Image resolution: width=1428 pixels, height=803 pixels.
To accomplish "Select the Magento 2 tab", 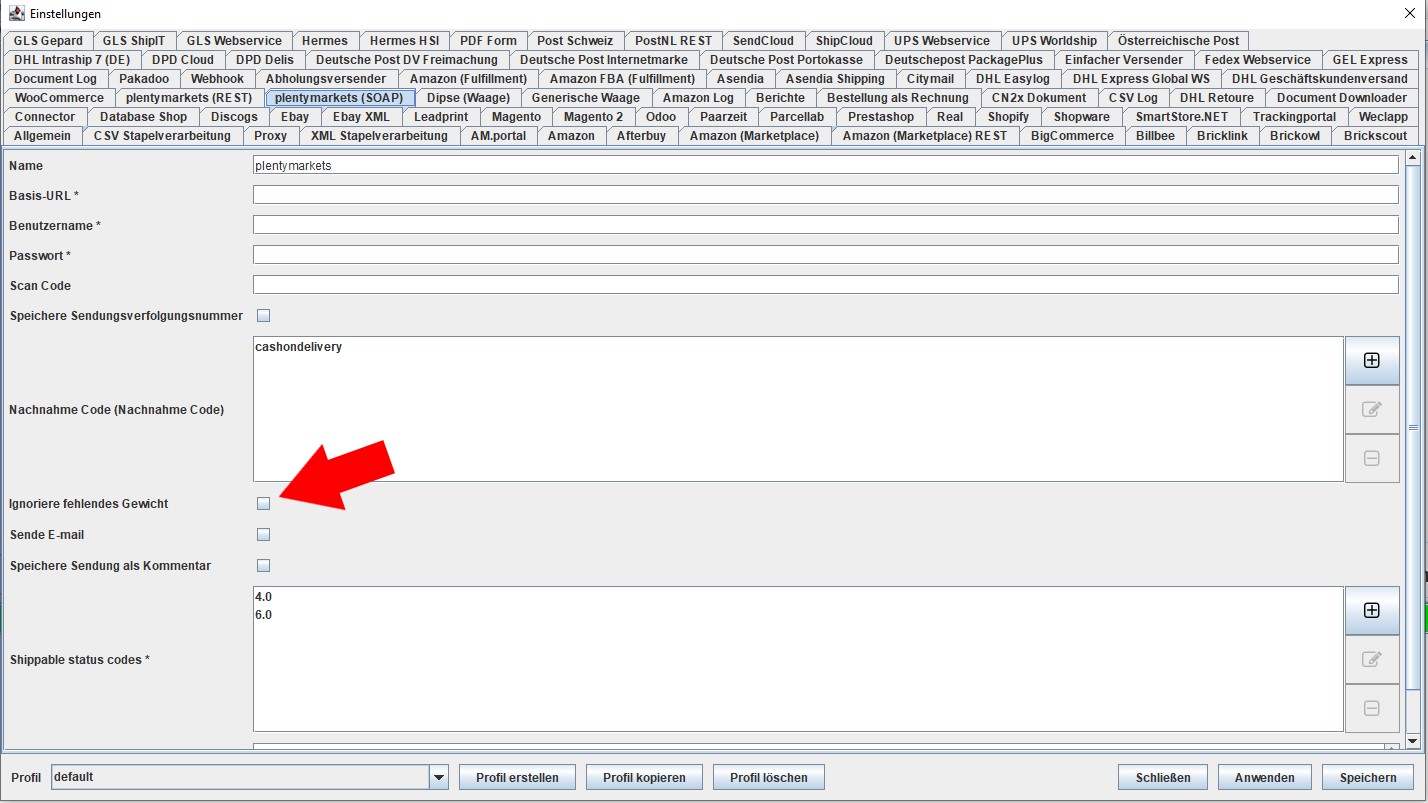I will tap(593, 117).
